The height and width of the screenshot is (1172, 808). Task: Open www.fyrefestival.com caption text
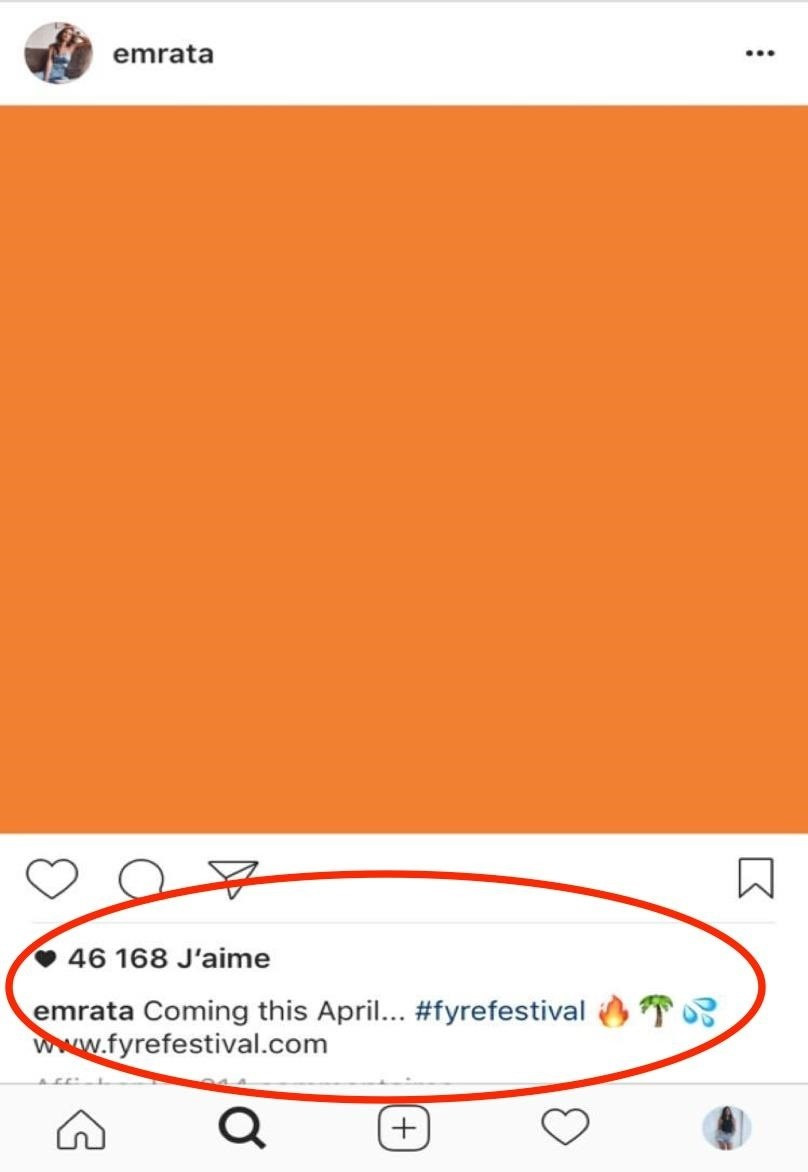pos(180,1044)
